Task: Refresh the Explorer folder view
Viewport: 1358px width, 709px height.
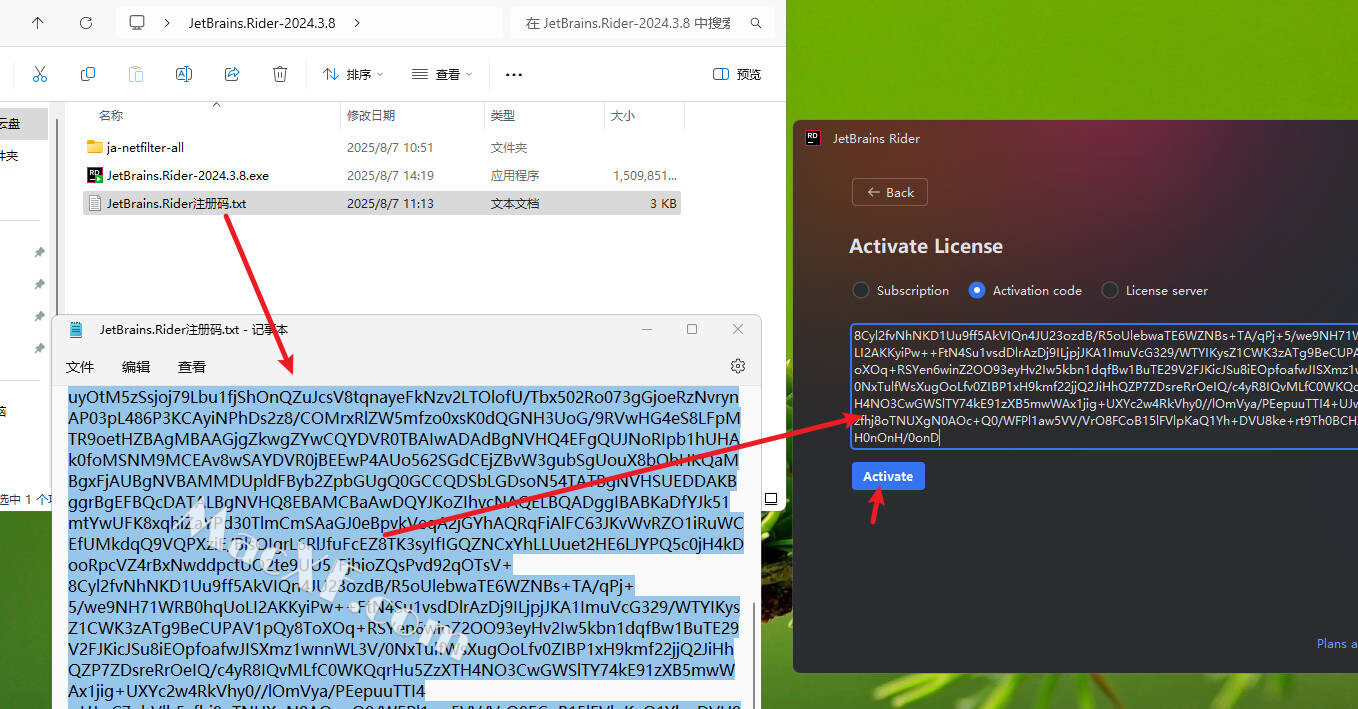Action: coord(86,22)
